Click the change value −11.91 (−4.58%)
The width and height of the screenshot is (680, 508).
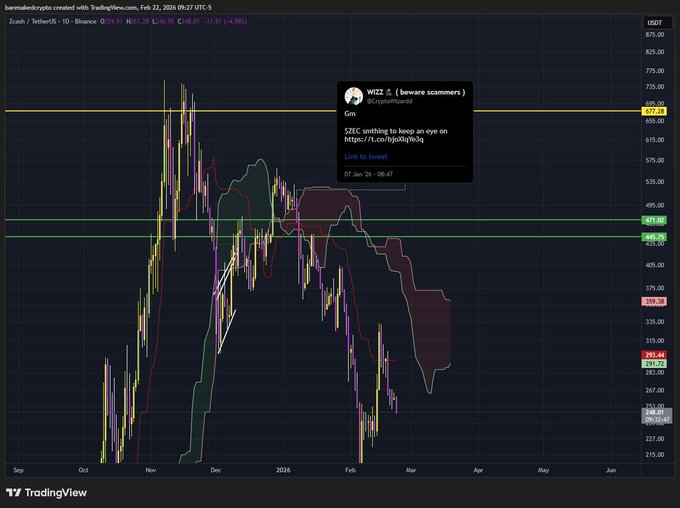point(226,21)
